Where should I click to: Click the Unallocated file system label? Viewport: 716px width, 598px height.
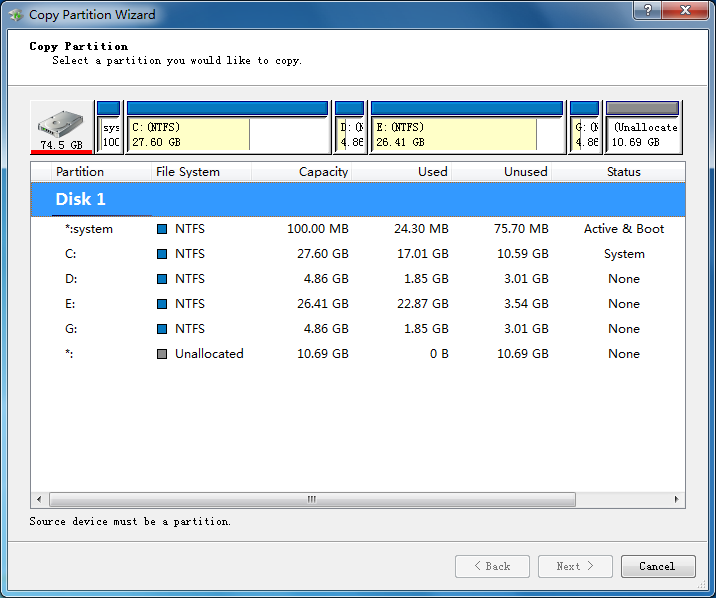pos(209,354)
